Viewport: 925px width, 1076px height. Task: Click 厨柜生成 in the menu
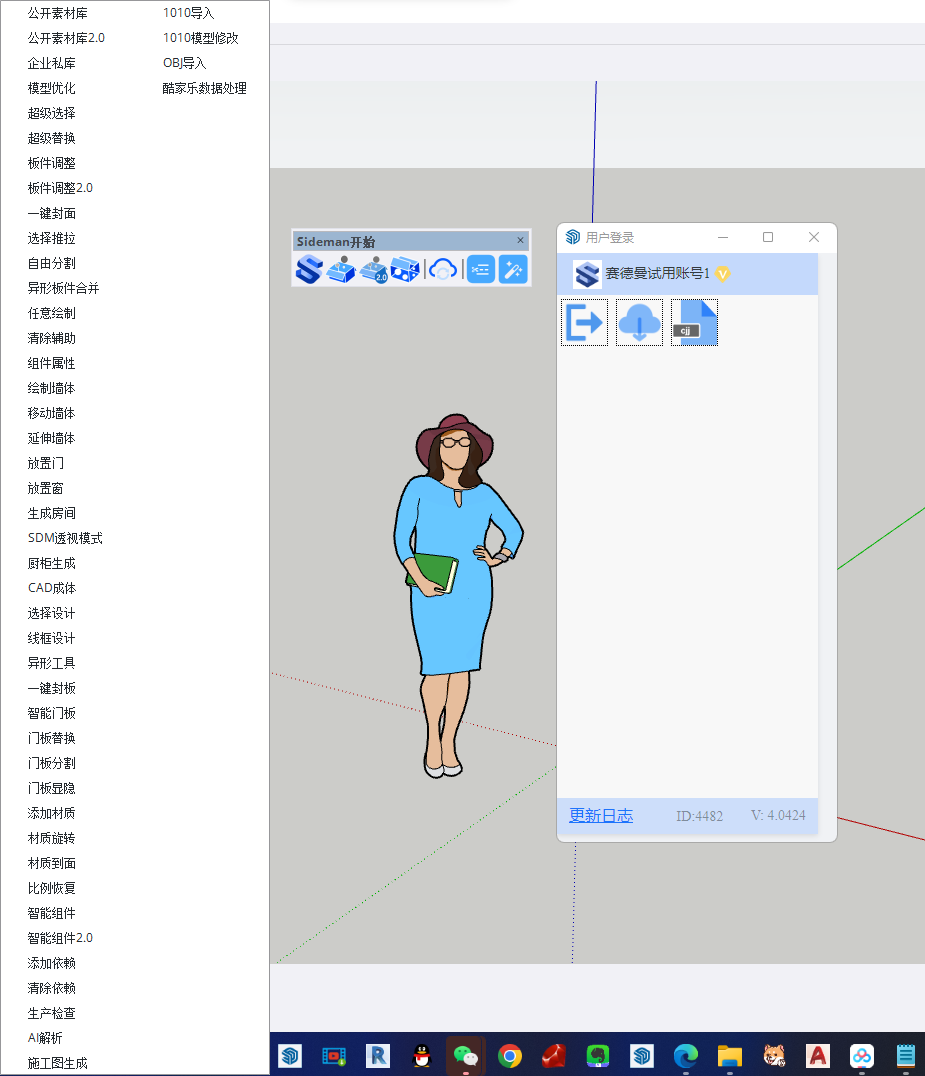(x=51, y=563)
